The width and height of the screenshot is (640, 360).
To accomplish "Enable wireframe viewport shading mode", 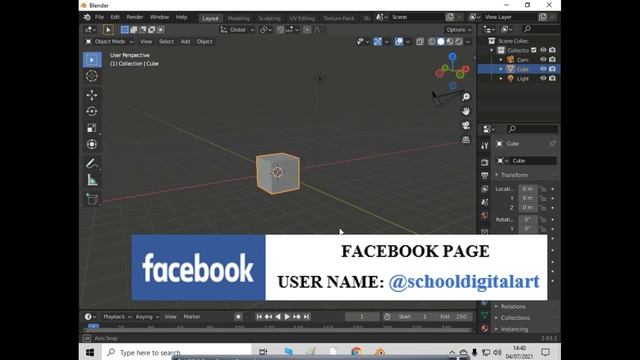I will point(432,42).
